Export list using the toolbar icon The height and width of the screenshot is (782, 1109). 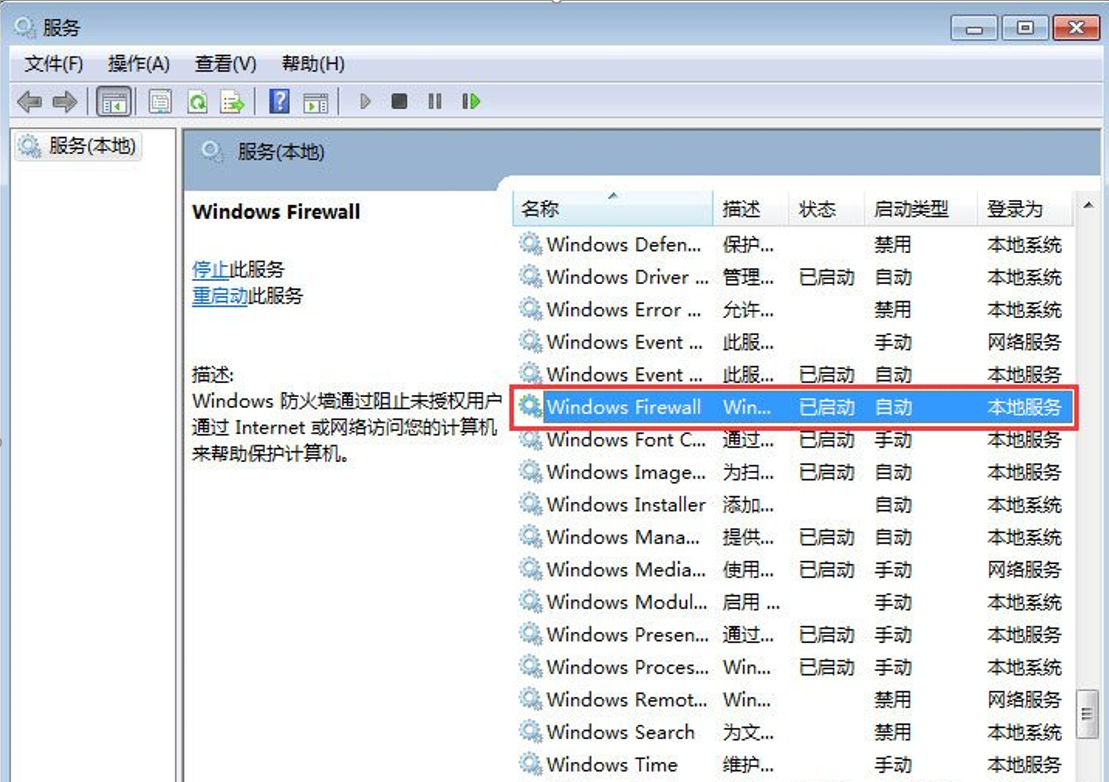coord(232,102)
